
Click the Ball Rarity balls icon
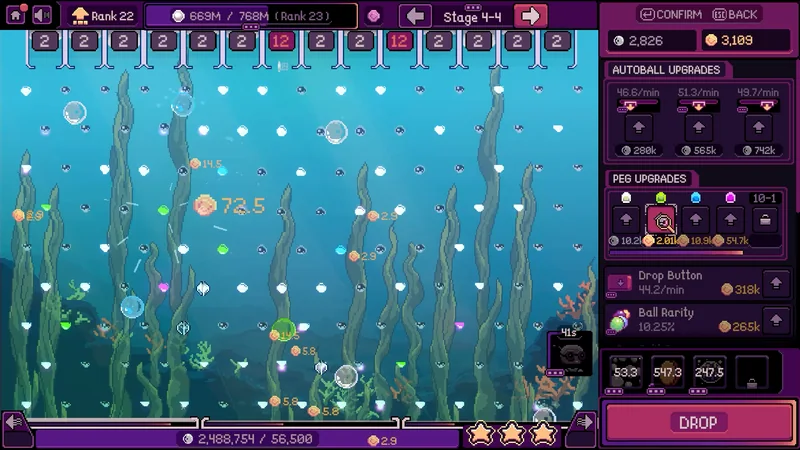(619, 320)
